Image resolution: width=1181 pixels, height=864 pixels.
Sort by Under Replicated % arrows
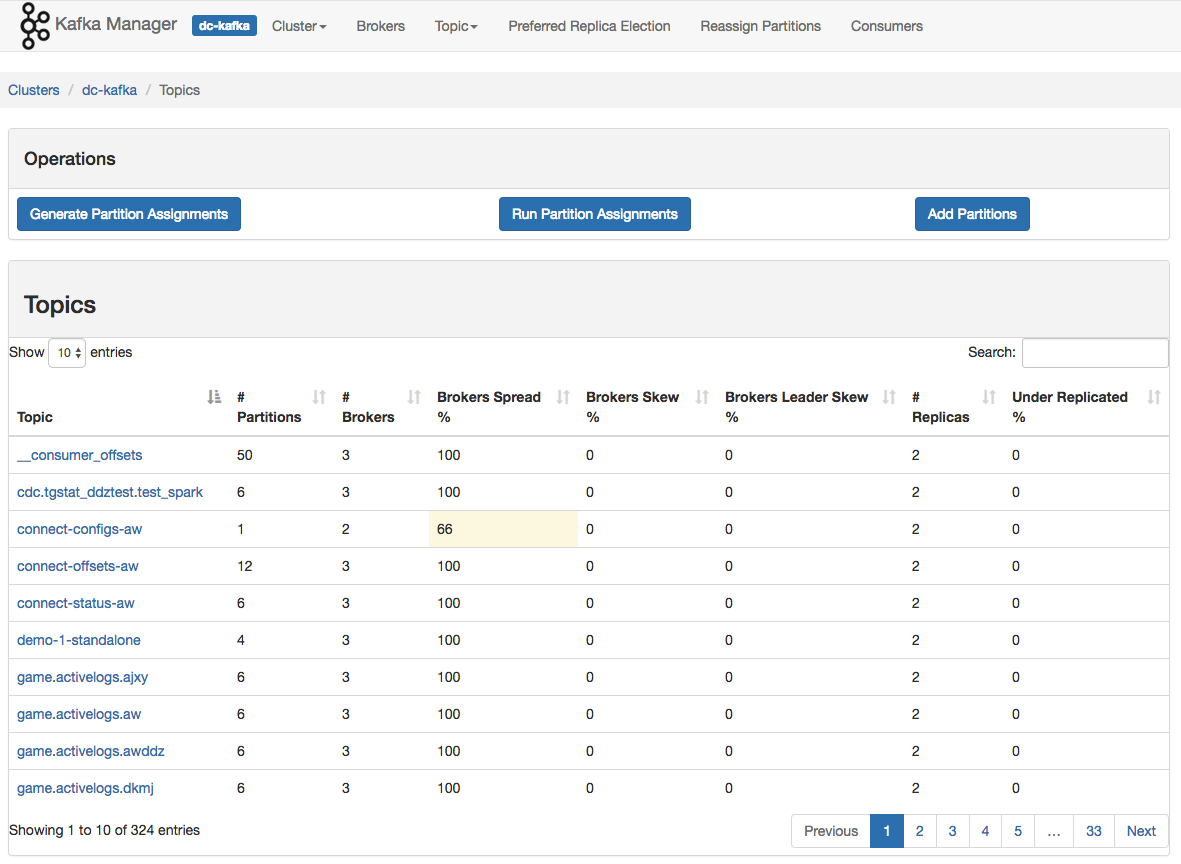click(1154, 398)
